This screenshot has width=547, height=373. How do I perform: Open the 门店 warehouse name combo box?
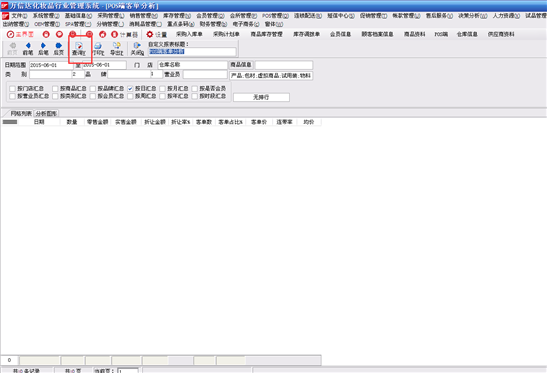[193, 65]
